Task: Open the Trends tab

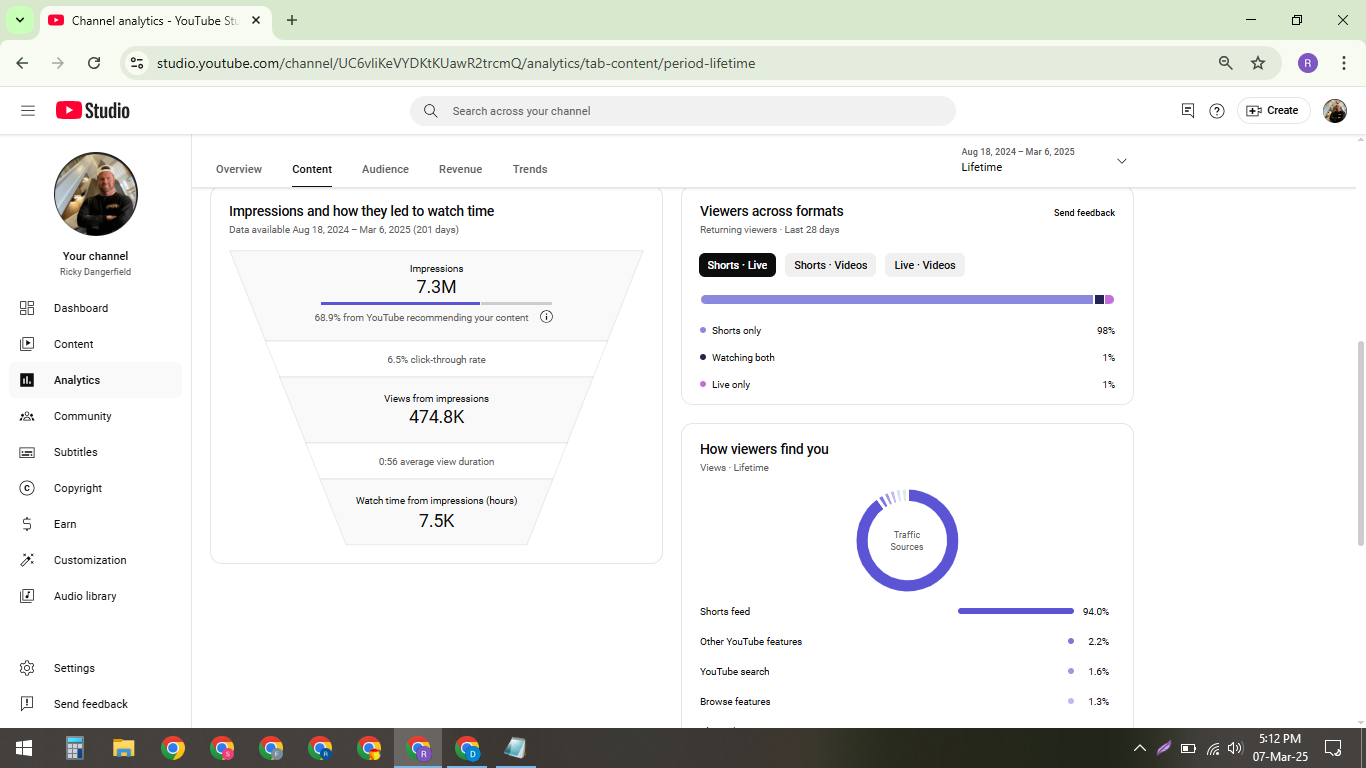Action: click(530, 169)
